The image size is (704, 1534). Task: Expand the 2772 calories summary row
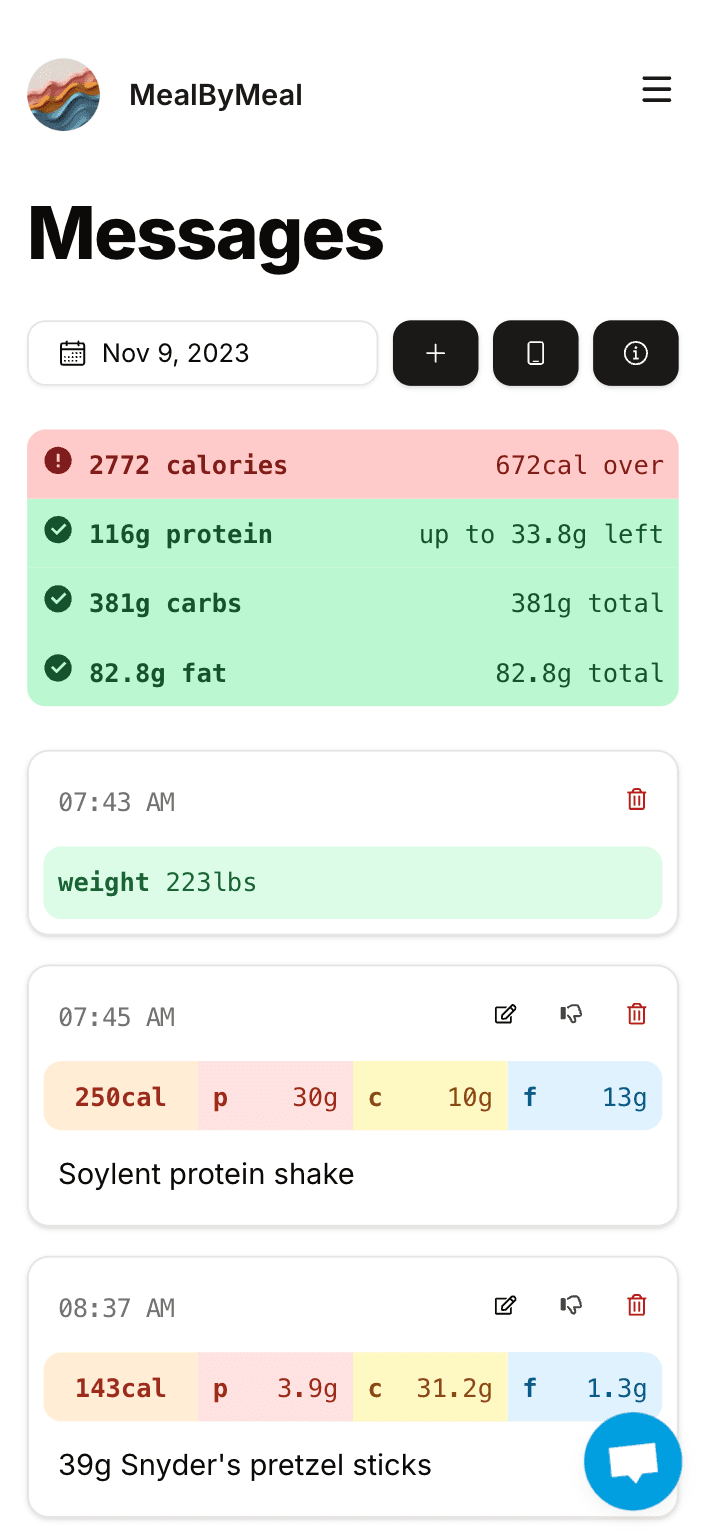point(352,464)
